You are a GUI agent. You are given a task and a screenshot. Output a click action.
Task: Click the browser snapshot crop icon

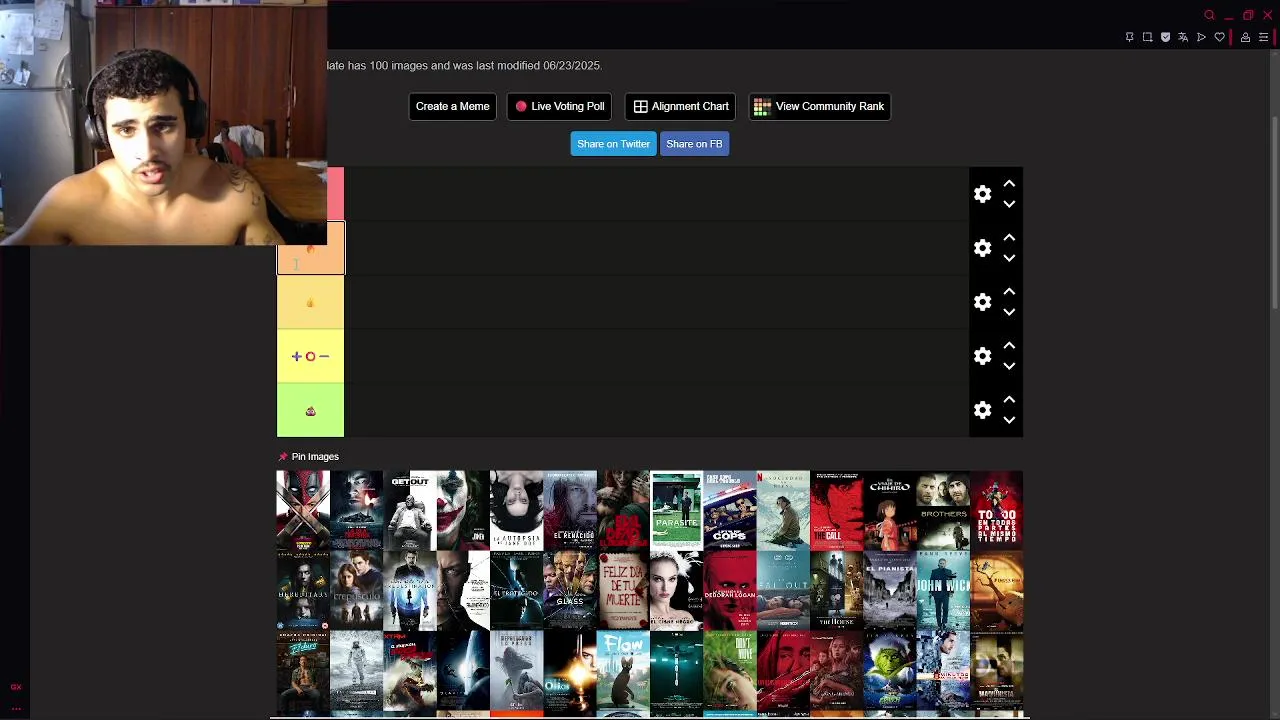[1147, 37]
